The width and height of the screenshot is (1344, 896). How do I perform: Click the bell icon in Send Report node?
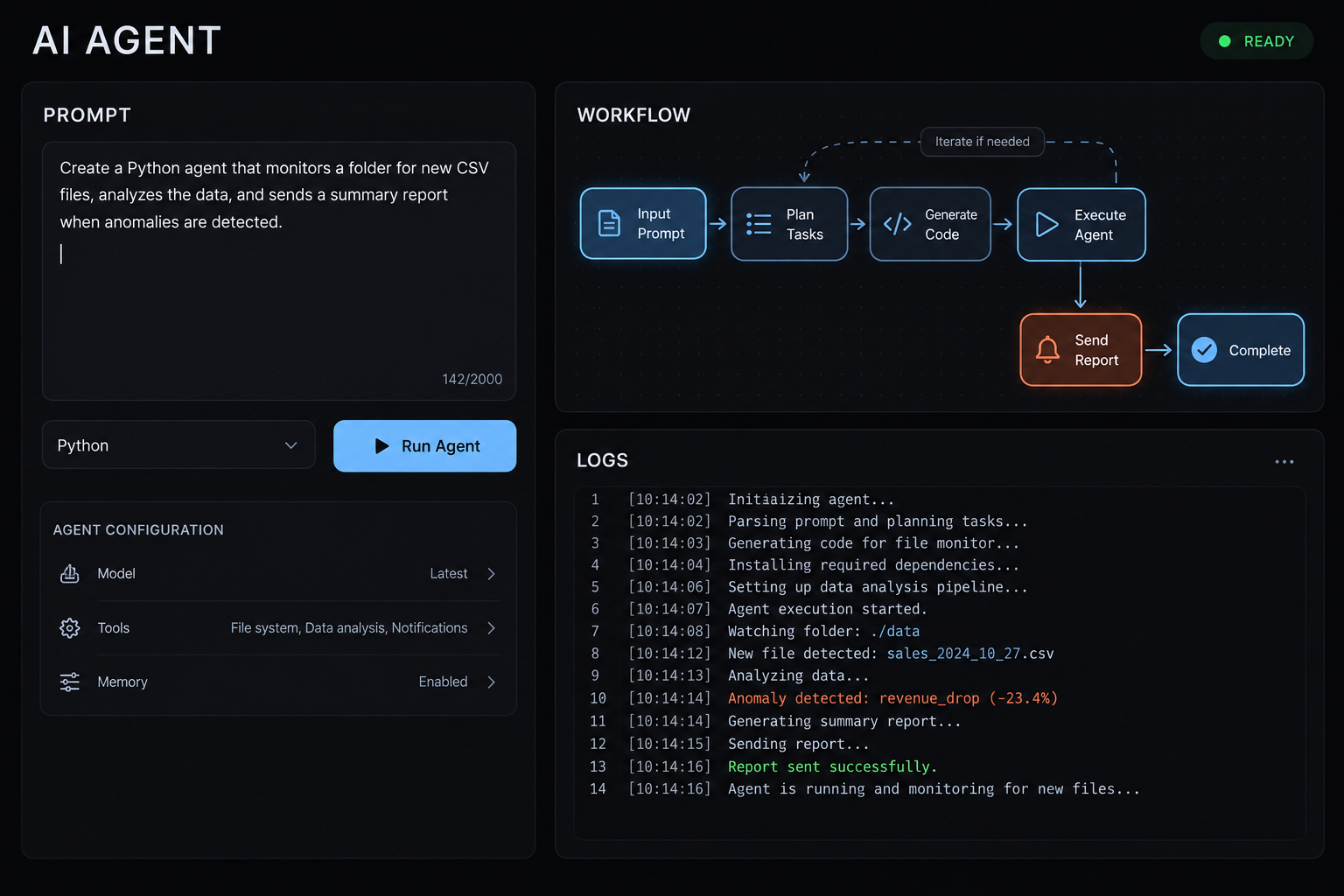coord(1047,349)
